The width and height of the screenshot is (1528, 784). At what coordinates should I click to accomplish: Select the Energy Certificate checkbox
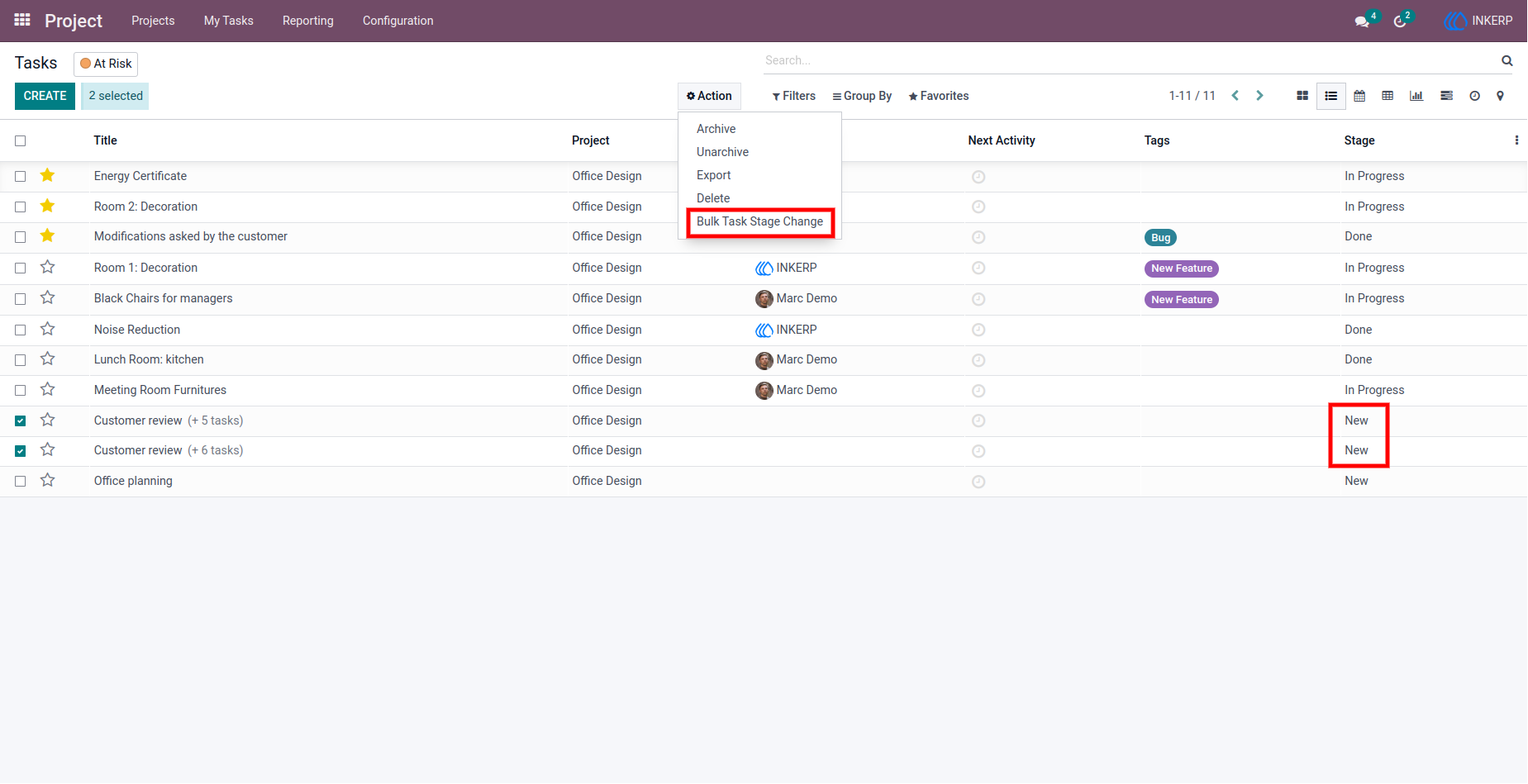(x=21, y=176)
